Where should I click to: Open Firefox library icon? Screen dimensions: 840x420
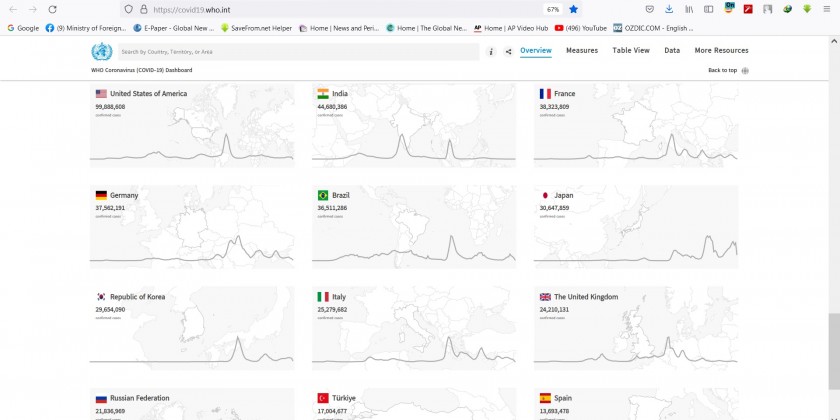click(x=689, y=9)
